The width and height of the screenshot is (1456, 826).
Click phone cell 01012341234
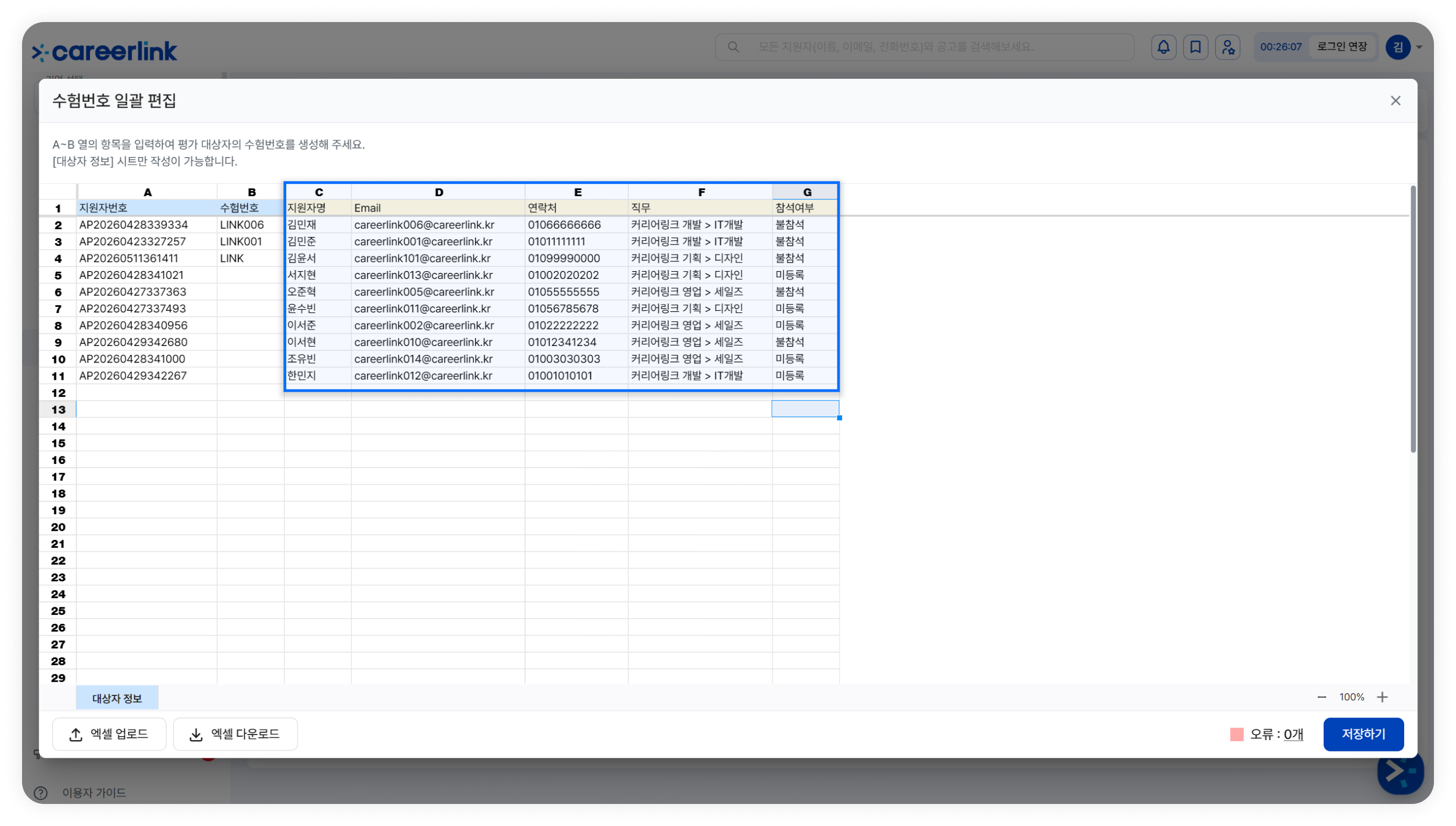point(577,342)
